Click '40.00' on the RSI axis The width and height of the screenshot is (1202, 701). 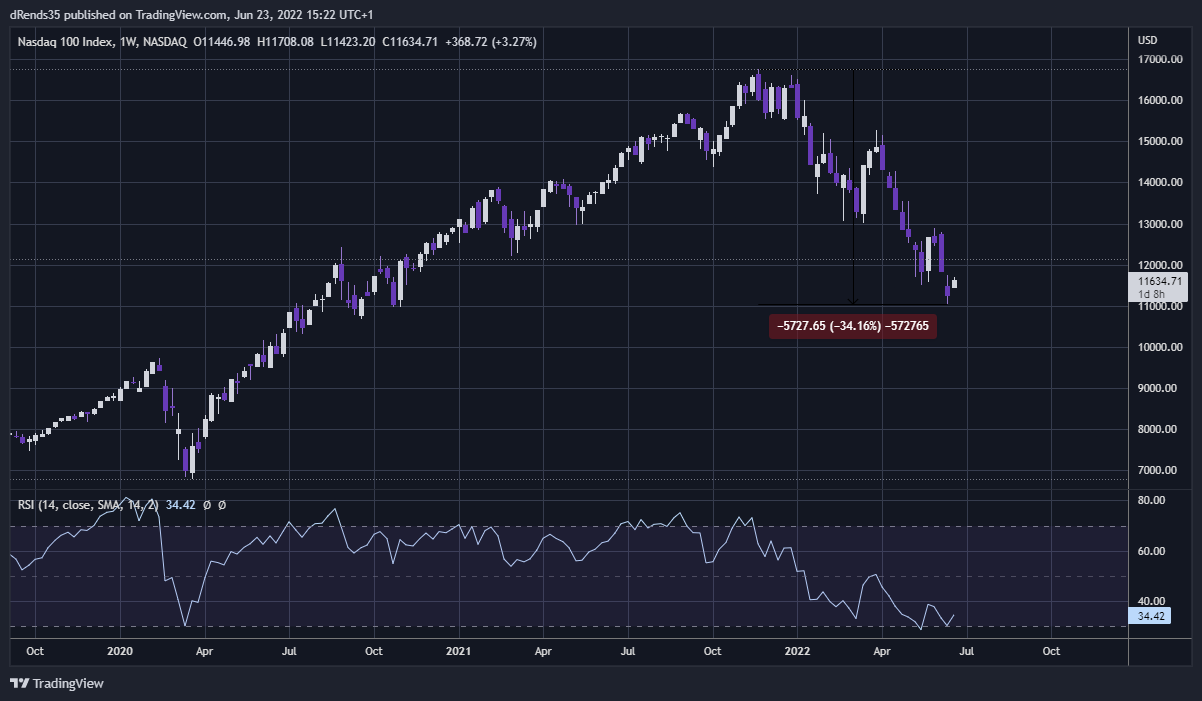[x=1151, y=601]
